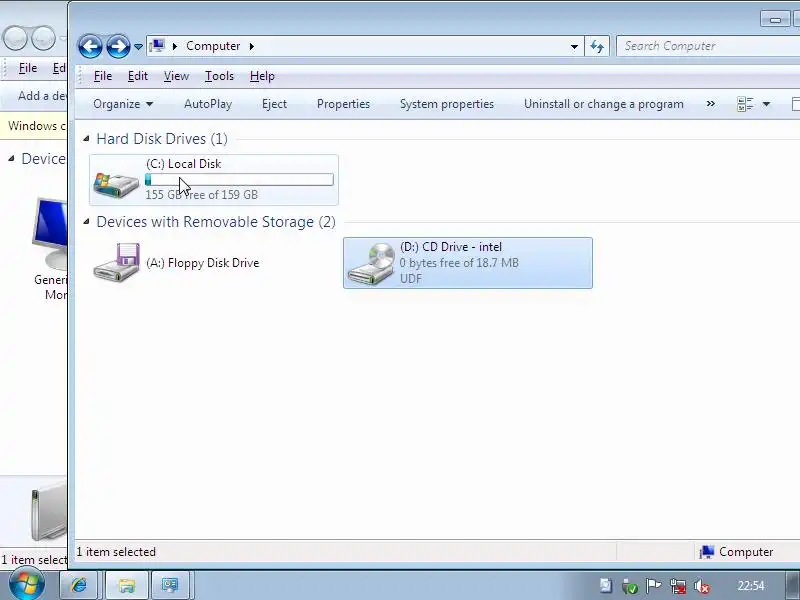Collapse the Devices group in background window
The height and width of the screenshot is (600, 800).
(11, 159)
